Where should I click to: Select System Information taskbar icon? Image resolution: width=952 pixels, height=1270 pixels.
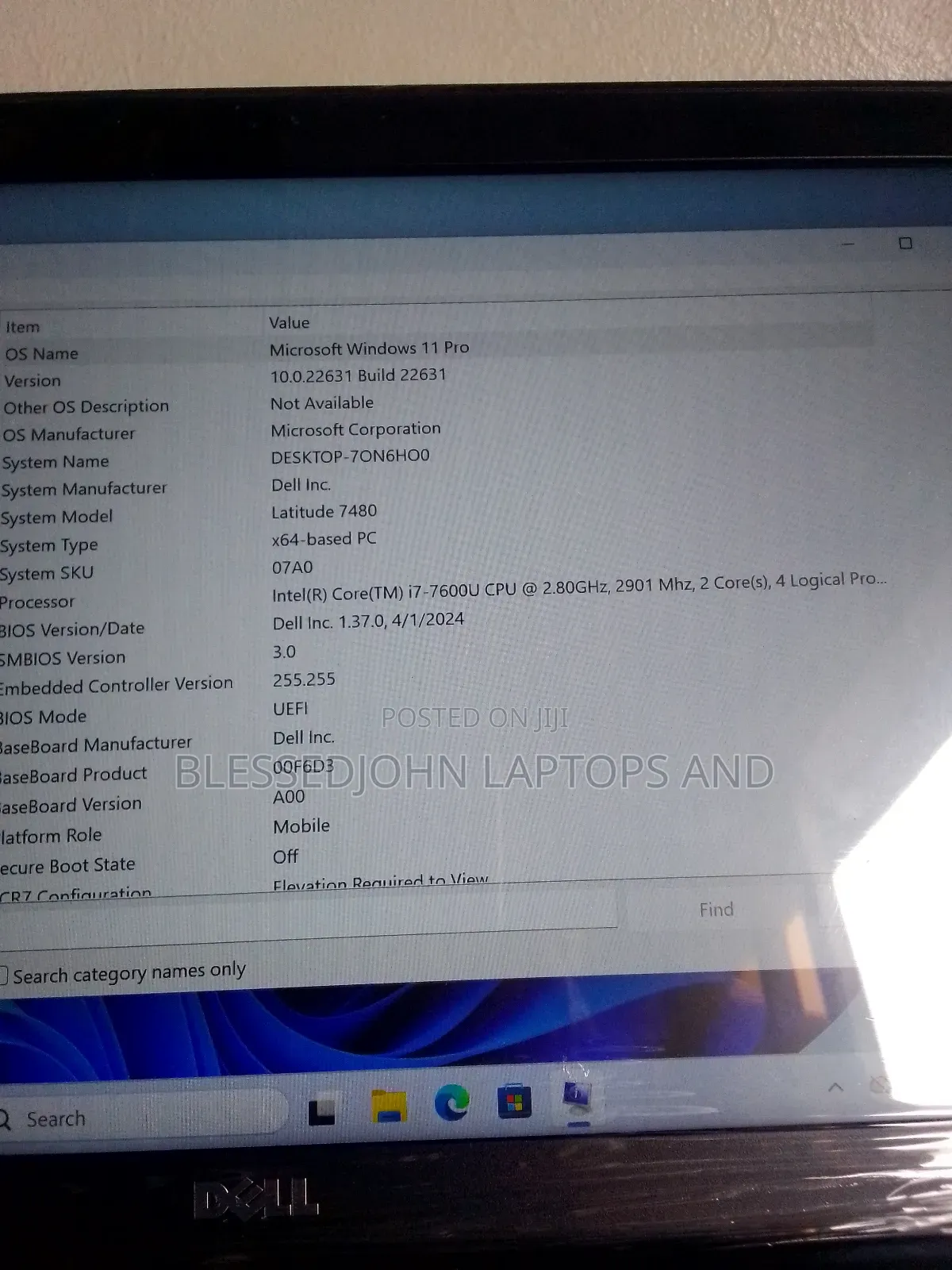578,1099
